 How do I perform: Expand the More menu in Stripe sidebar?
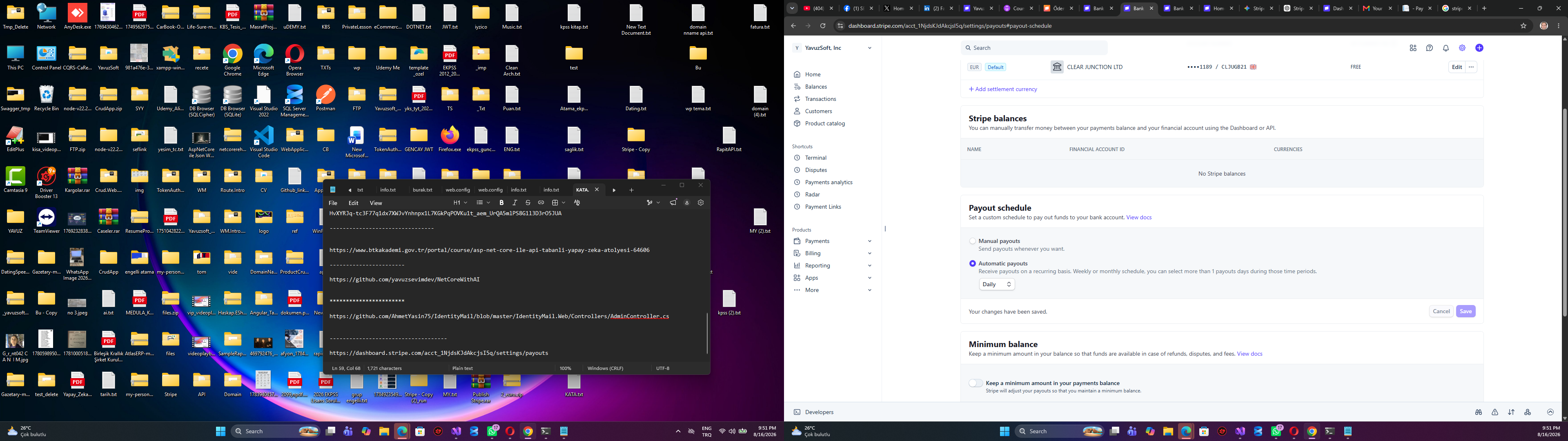tap(833, 290)
